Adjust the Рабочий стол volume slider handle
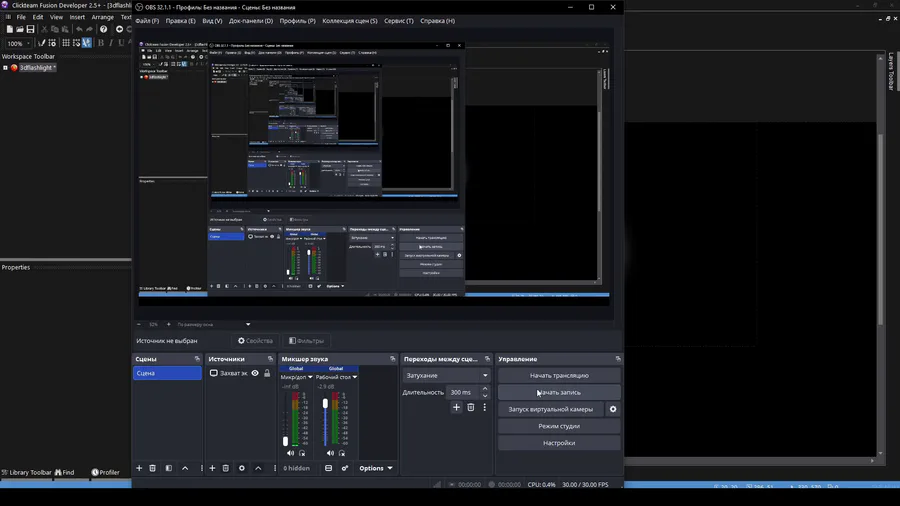Screen dimensions: 900x506 pyautogui.click(x=325, y=404)
